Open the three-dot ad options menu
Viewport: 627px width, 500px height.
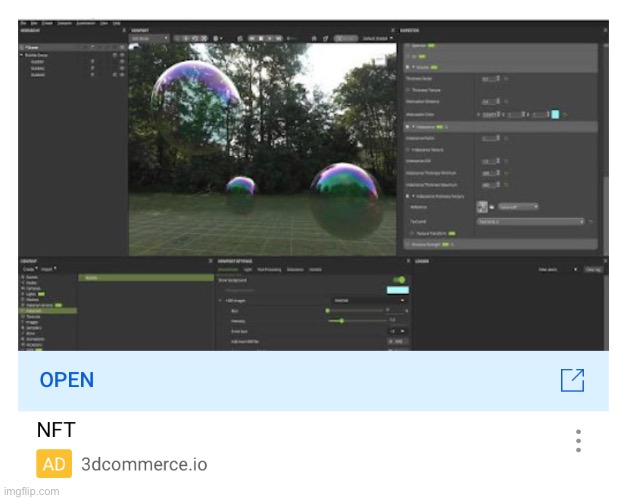[578, 441]
